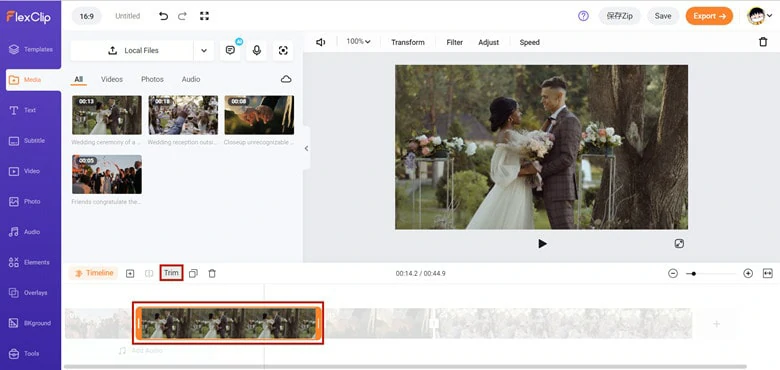Open the Elements sidebar section
Viewport: 780px width, 370px height.
pyautogui.click(x=30, y=262)
